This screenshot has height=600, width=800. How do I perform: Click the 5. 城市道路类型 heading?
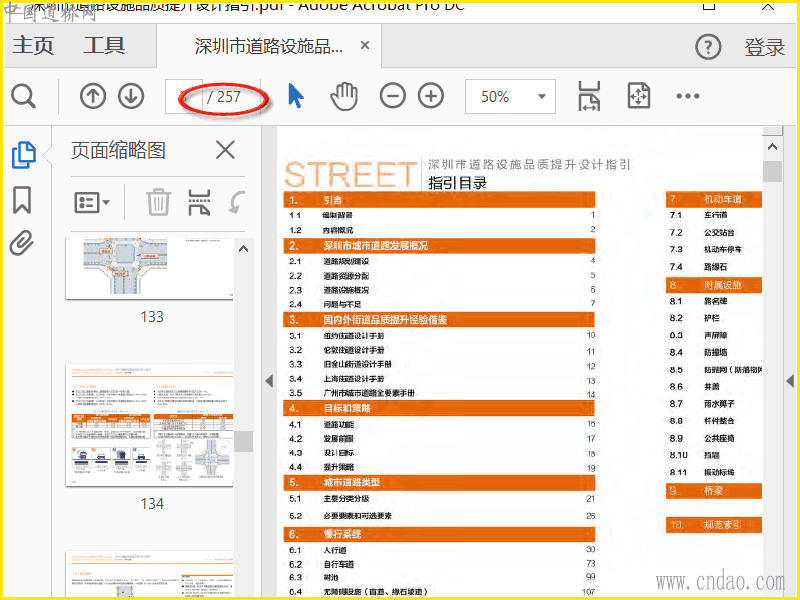pyautogui.click(x=439, y=483)
